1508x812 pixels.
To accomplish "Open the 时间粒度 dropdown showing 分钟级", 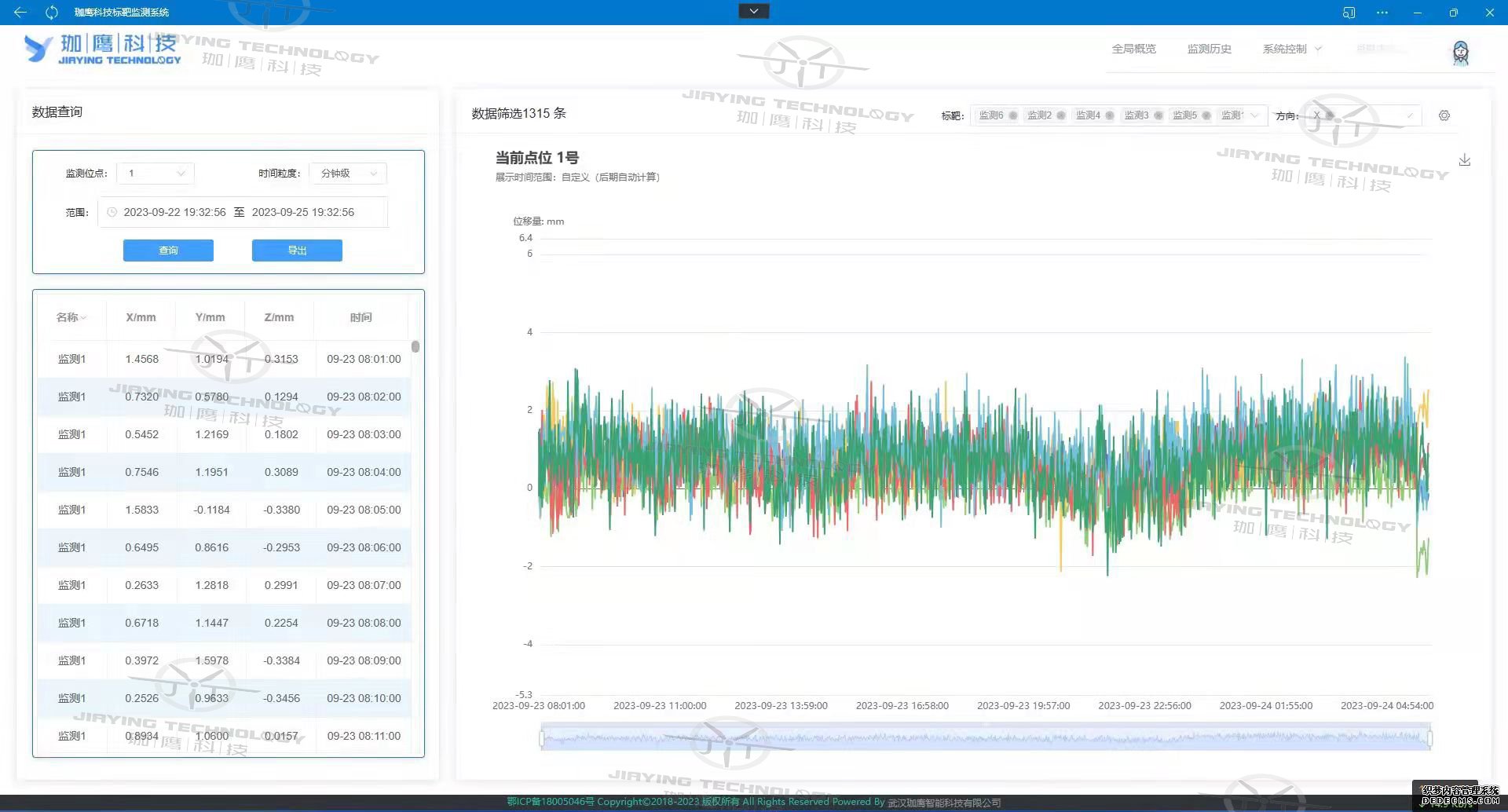I will tap(347, 173).
